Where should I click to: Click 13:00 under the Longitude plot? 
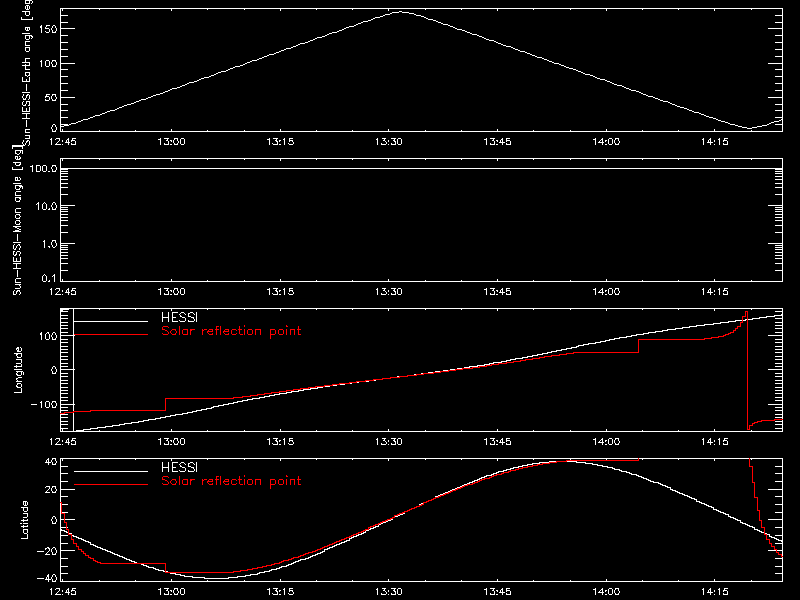[x=171, y=441]
